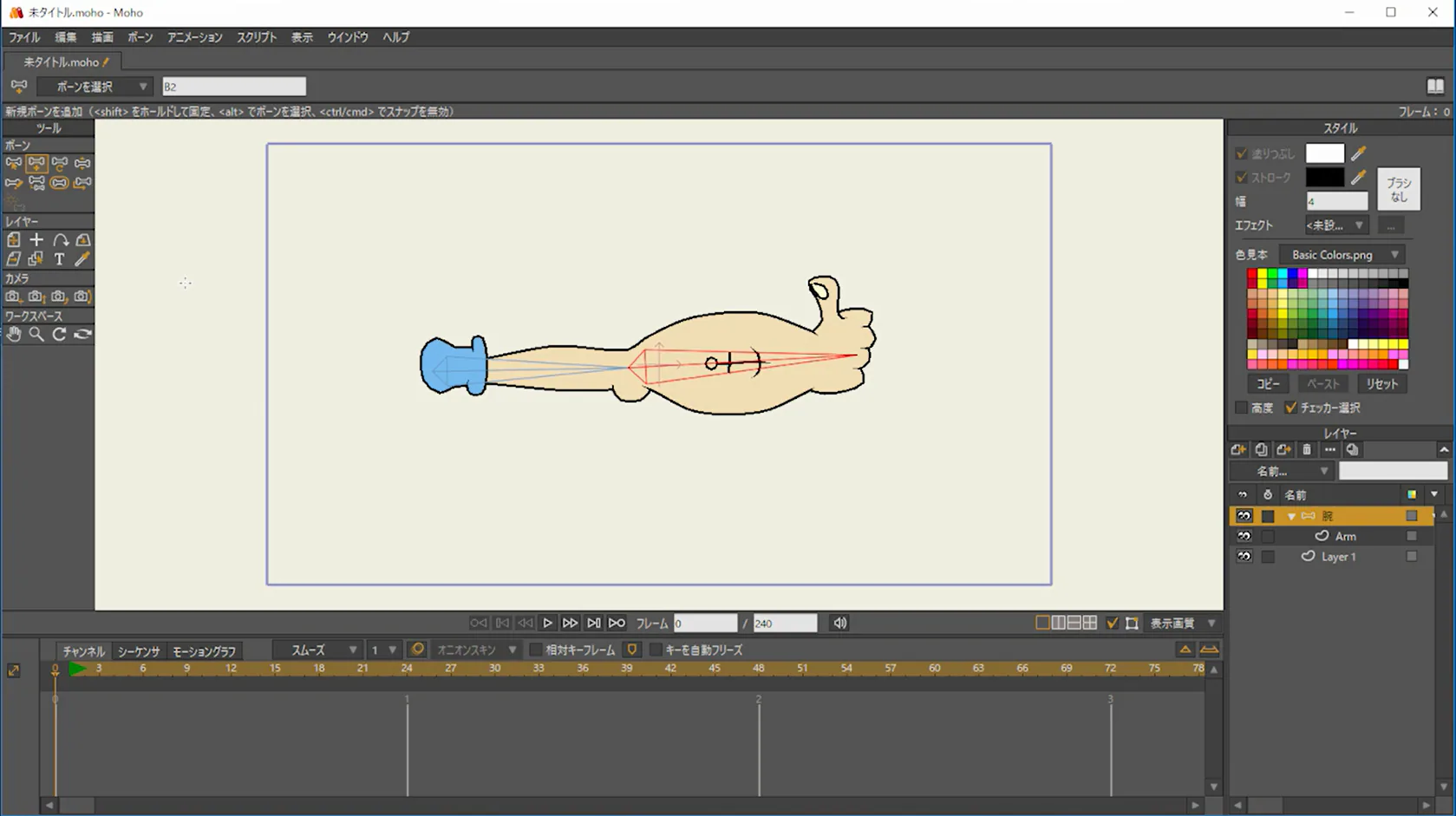Select the Add Bone tool
The width and height of the screenshot is (1456, 816).
pyautogui.click(x=36, y=163)
